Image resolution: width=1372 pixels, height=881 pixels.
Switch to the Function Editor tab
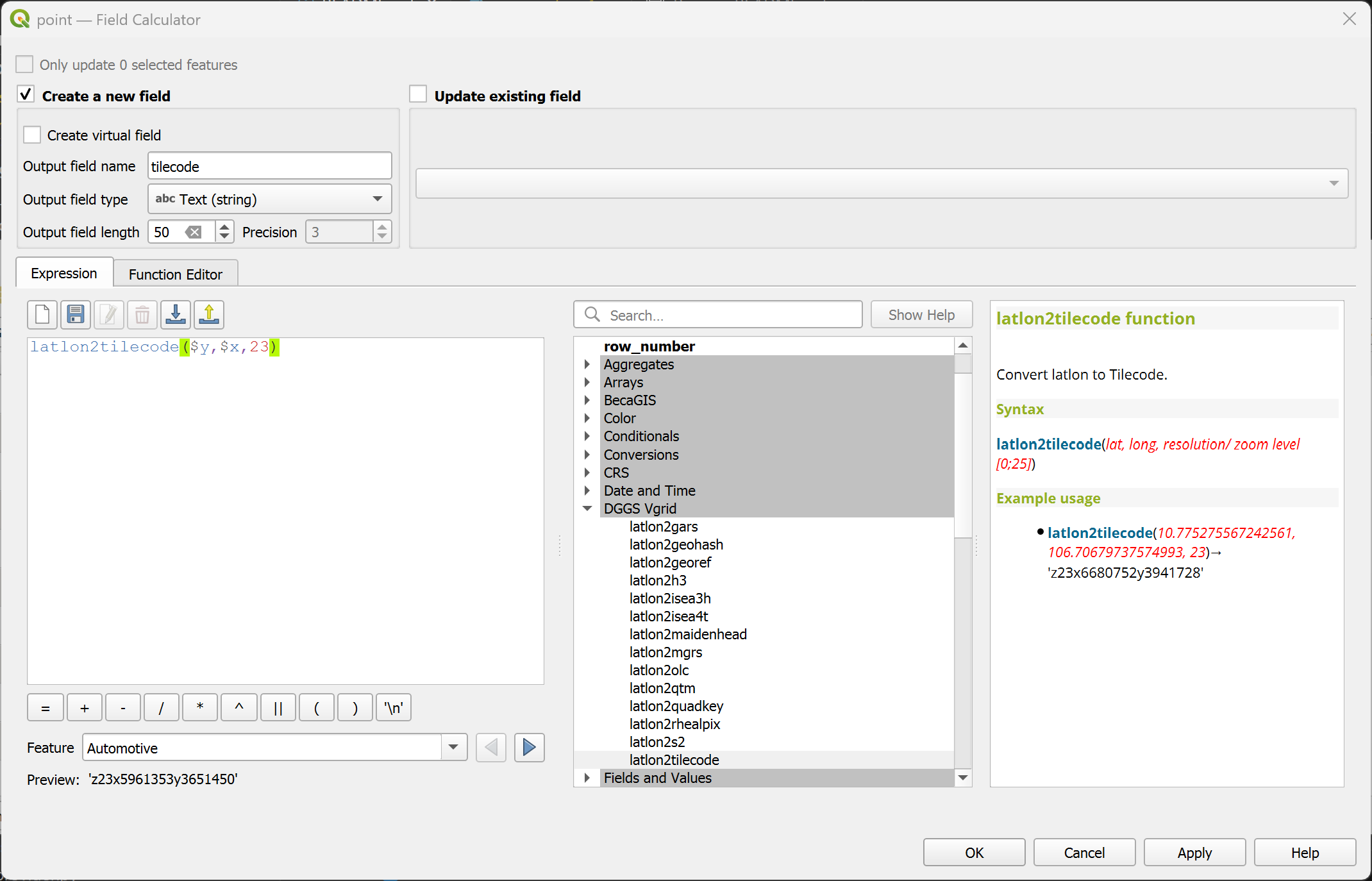click(x=175, y=274)
